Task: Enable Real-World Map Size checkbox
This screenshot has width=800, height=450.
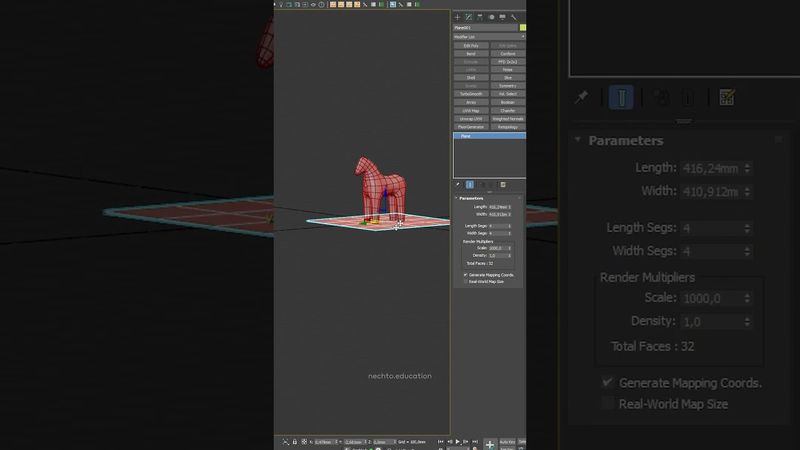Action: pos(607,404)
